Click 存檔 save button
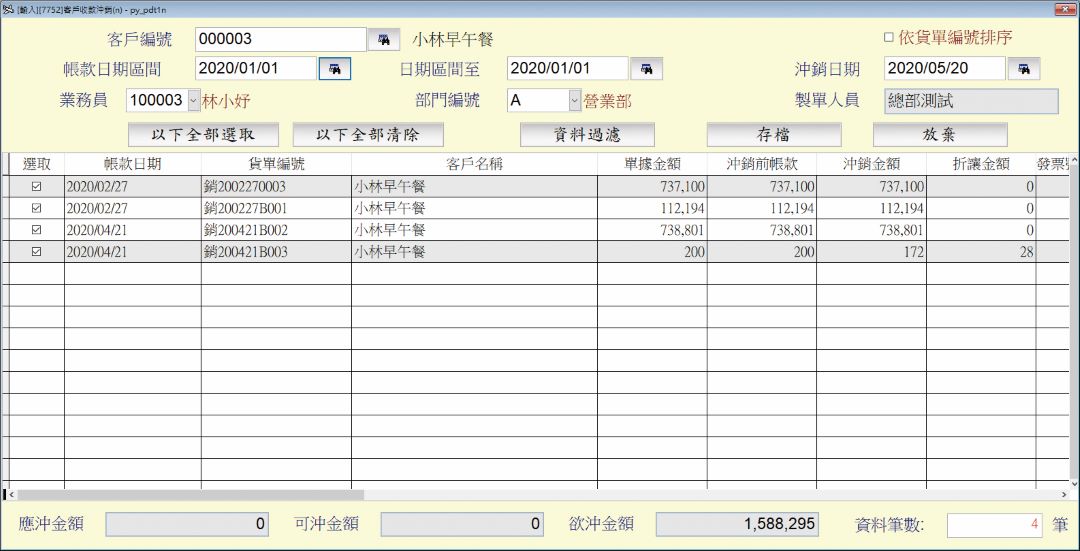Viewport: 1080px width, 551px height. coord(773,134)
